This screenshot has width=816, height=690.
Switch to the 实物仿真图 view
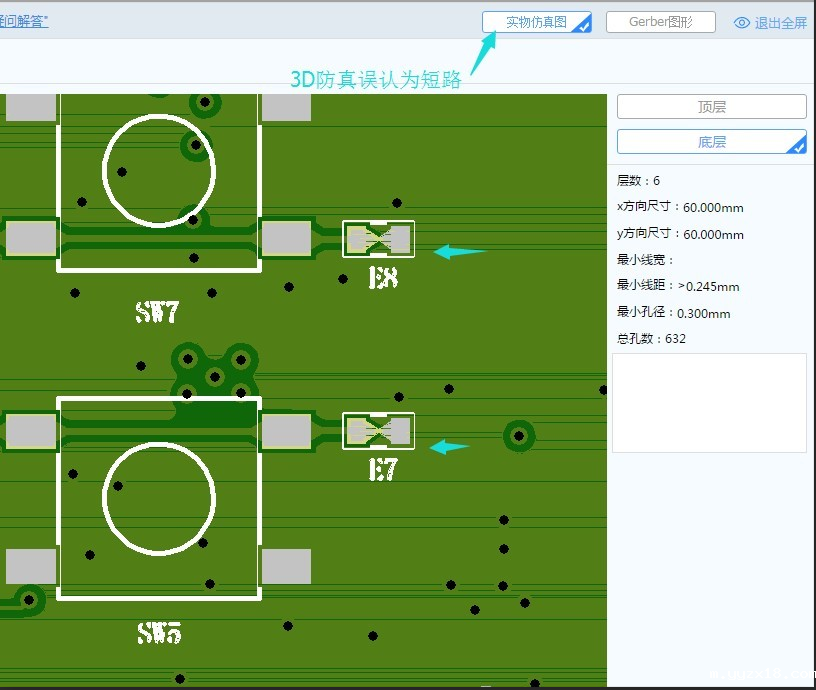tap(535, 22)
